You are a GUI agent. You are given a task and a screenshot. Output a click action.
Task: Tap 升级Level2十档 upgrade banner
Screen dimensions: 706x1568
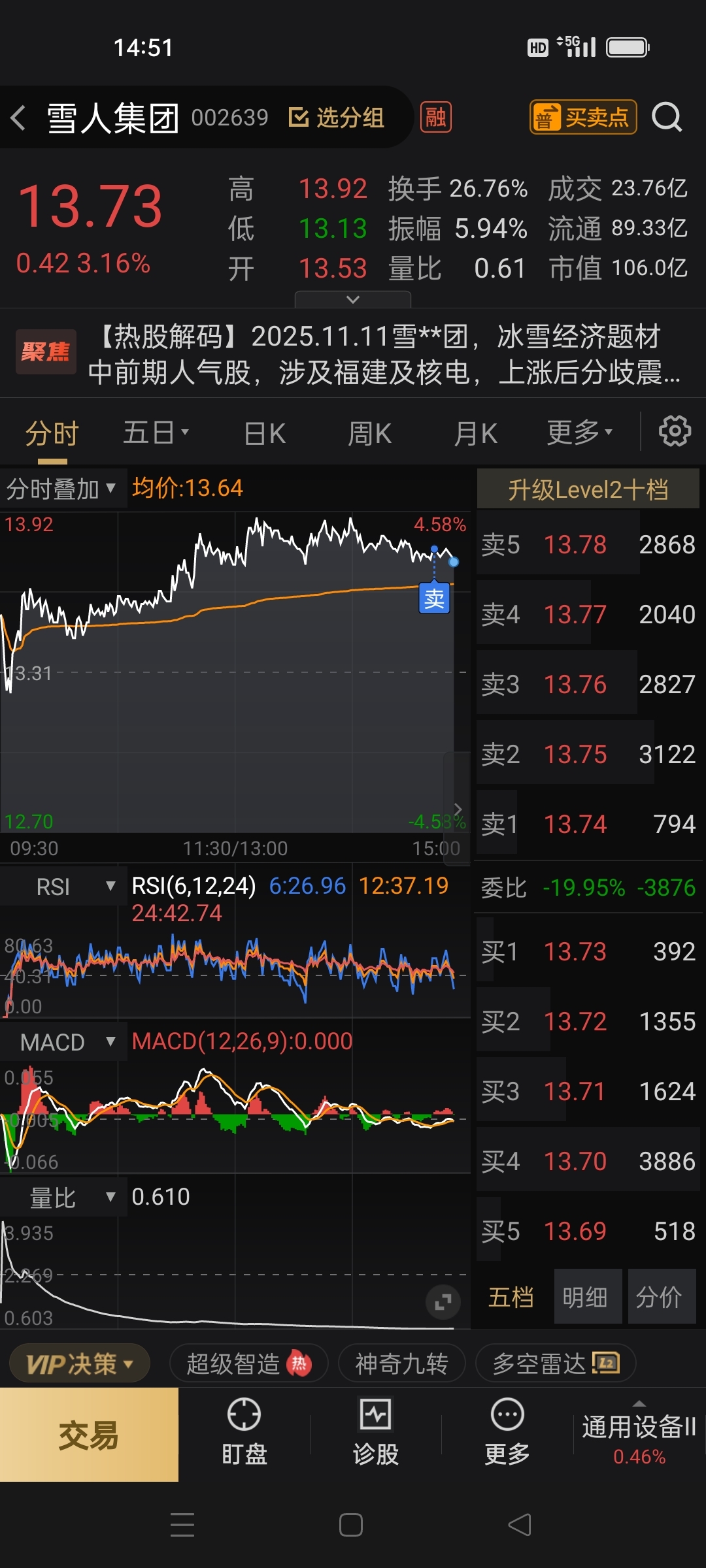588,489
